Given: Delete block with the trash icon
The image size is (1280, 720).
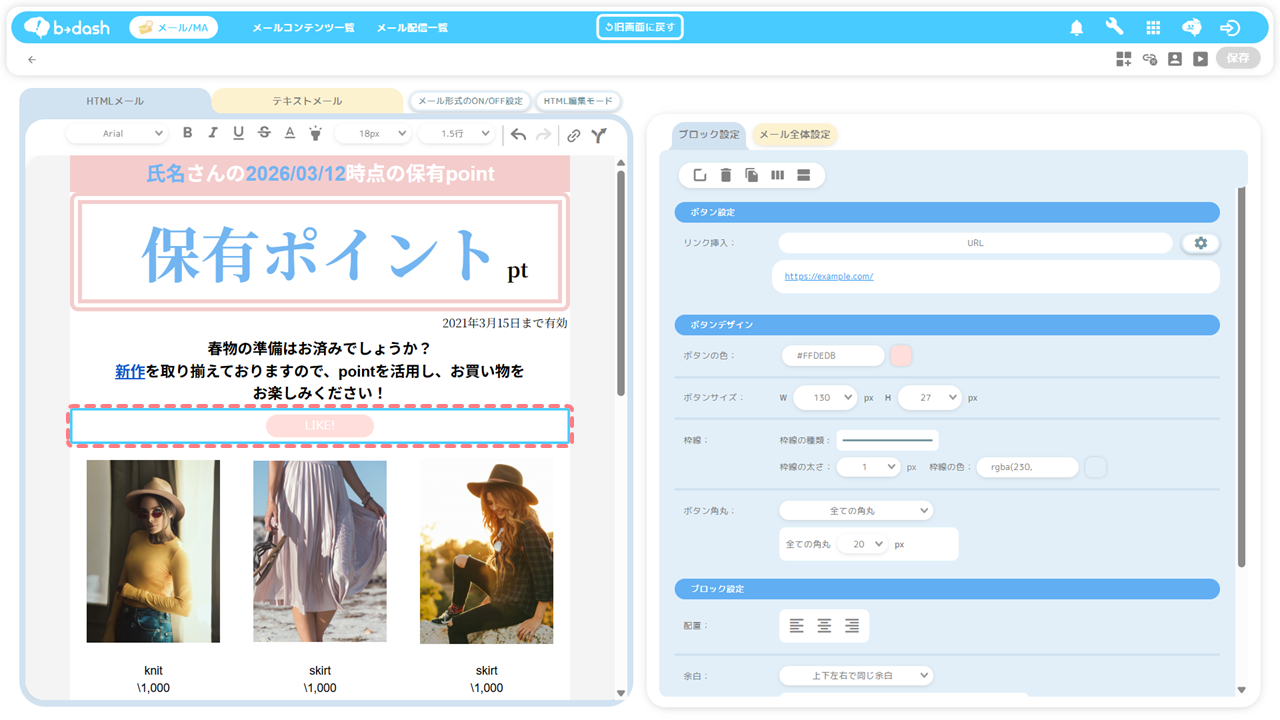Looking at the screenshot, I should pos(726,175).
